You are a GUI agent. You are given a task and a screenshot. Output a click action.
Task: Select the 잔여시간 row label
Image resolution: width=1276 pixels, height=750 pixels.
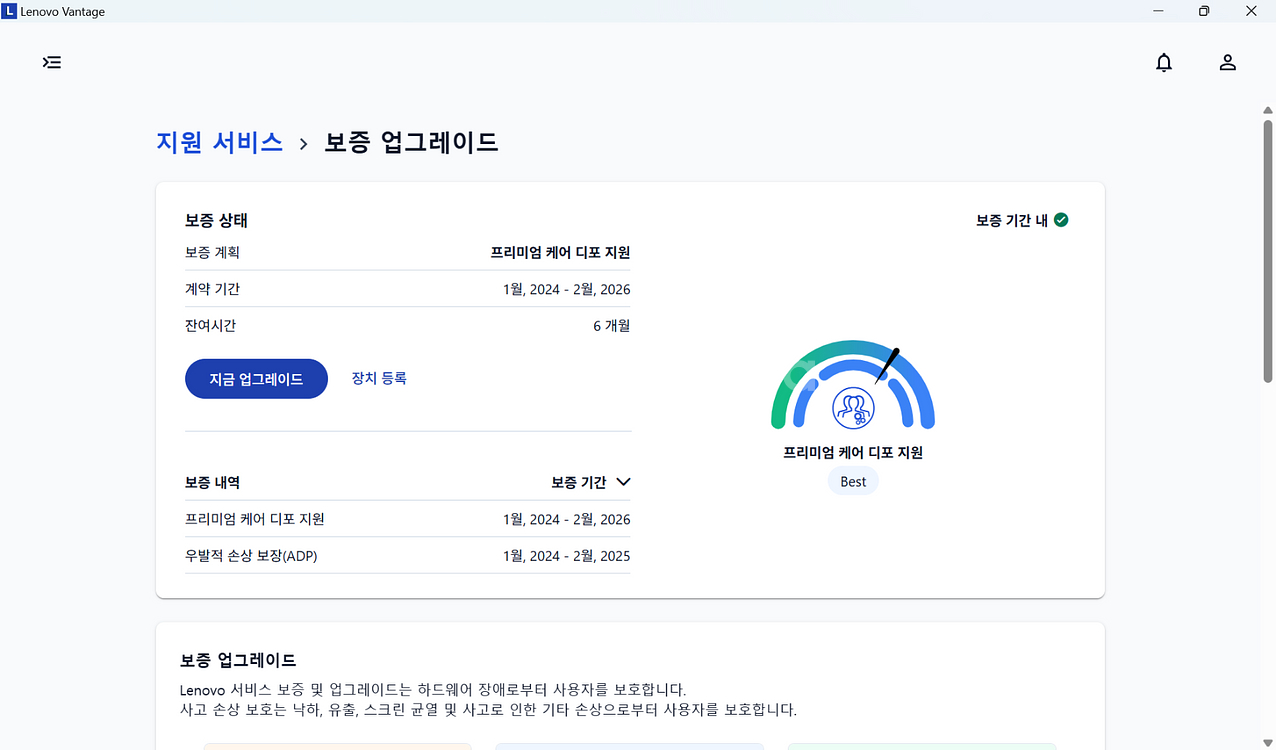coord(210,326)
